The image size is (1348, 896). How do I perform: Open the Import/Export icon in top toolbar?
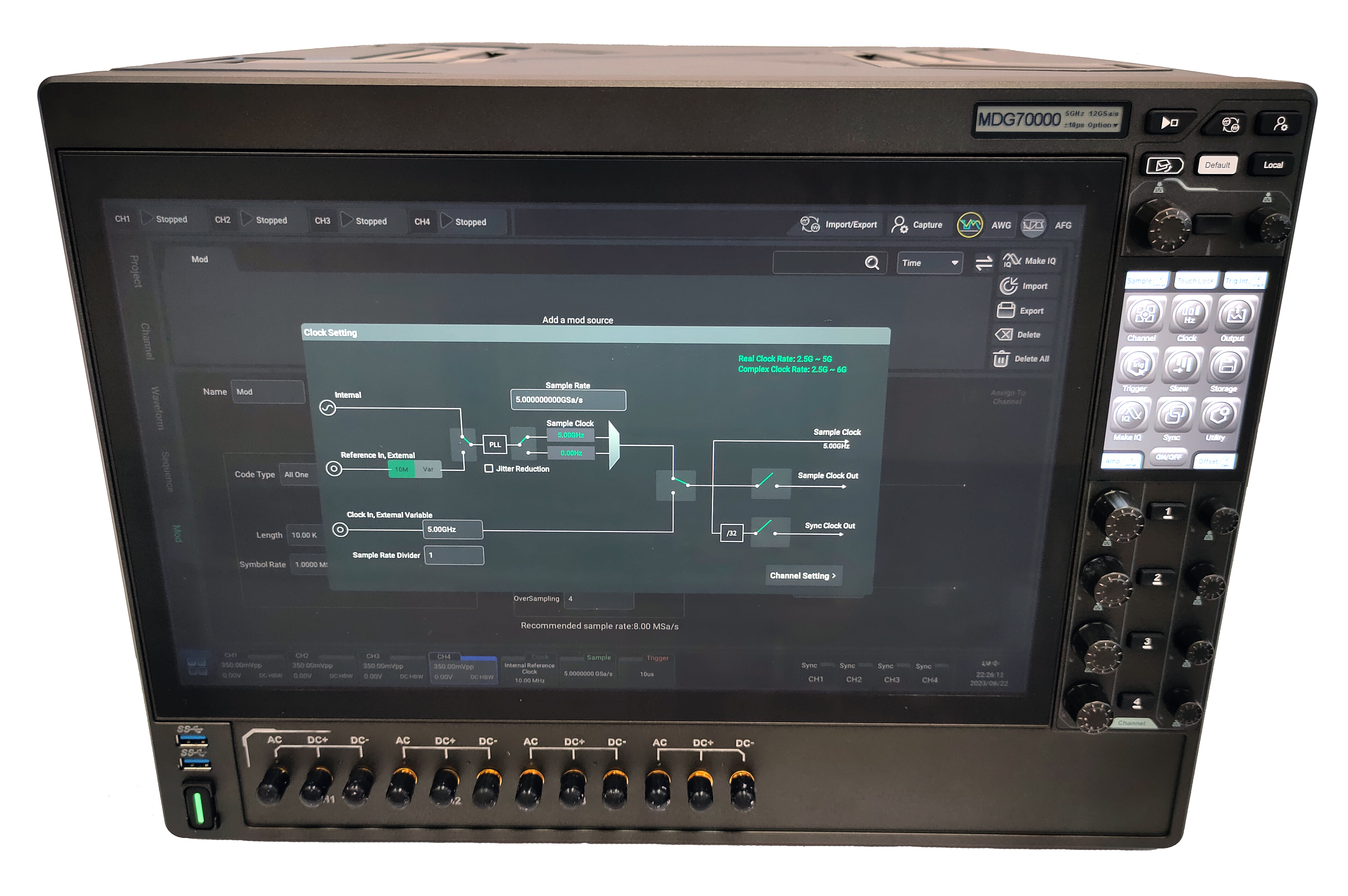pyautogui.click(x=809, y=225)
